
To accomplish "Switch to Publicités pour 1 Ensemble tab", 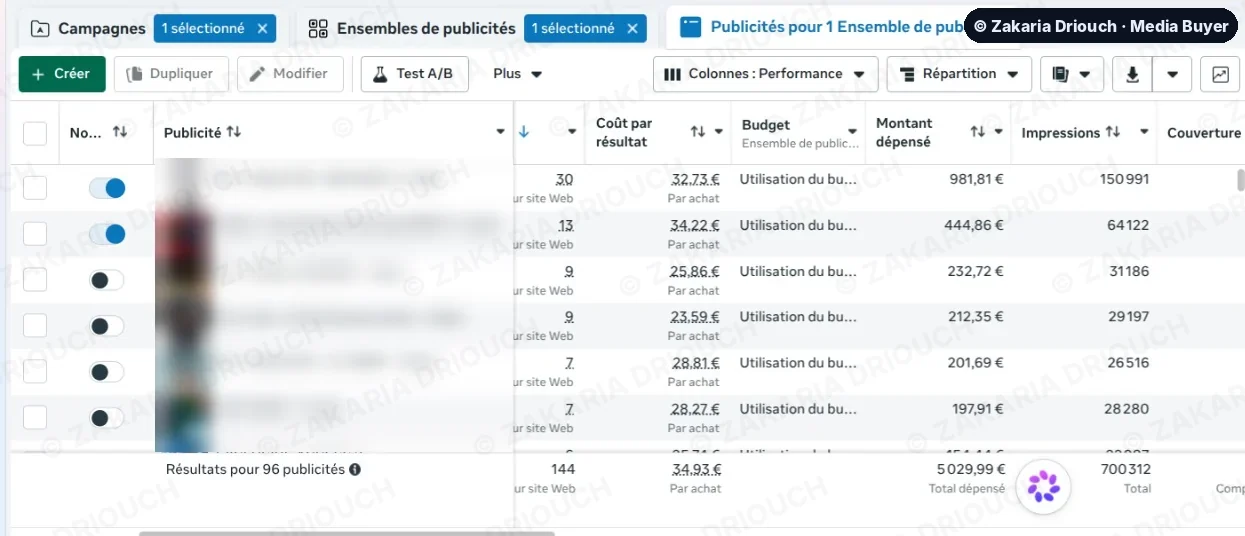I will (820, 27).
